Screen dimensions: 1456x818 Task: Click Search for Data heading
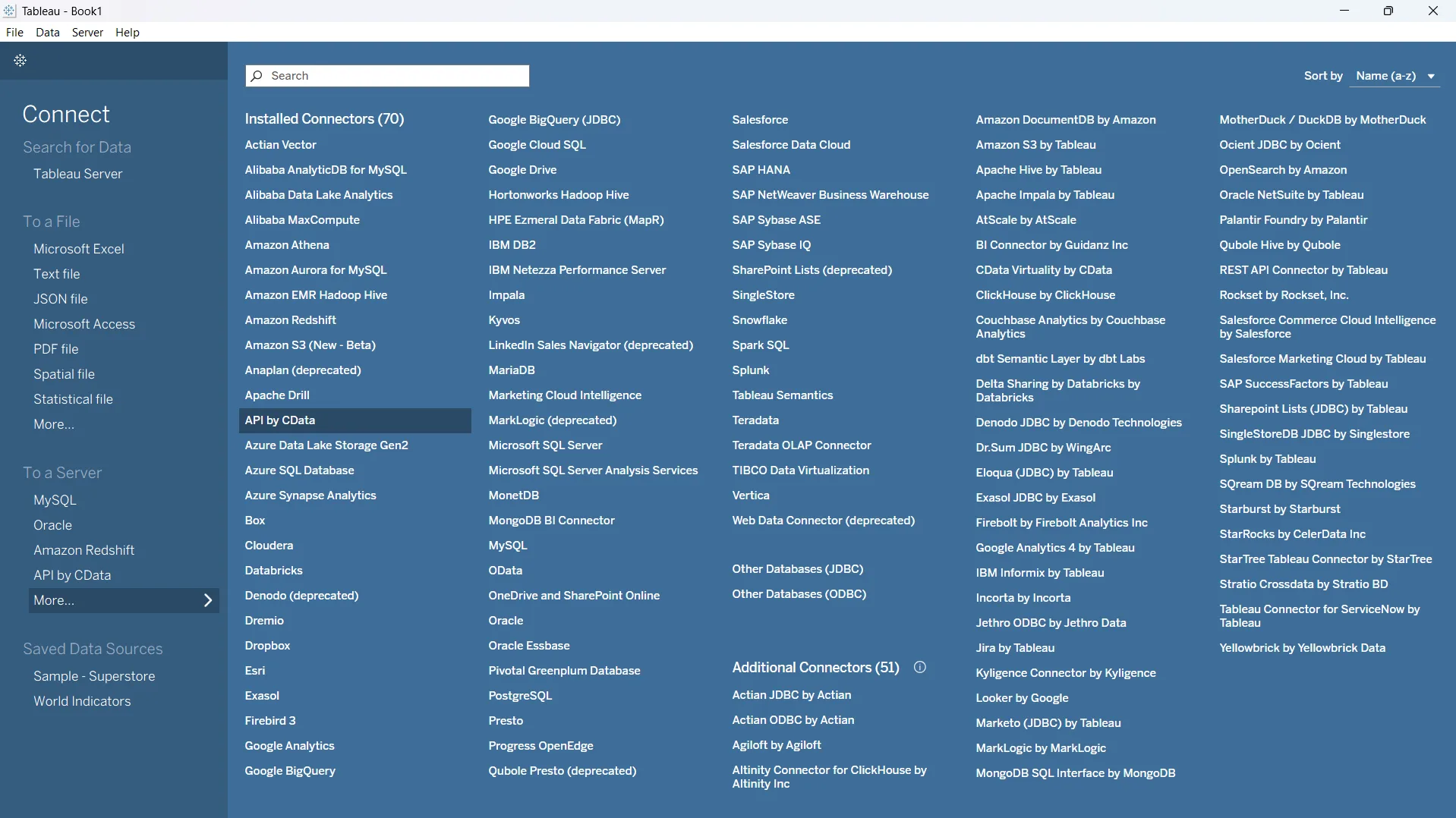77,147
